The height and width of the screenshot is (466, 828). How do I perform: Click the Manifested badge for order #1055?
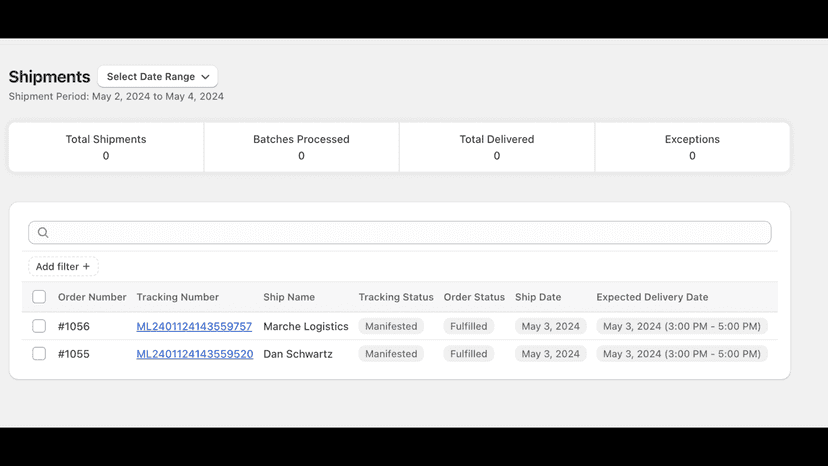tap(391, 354)
